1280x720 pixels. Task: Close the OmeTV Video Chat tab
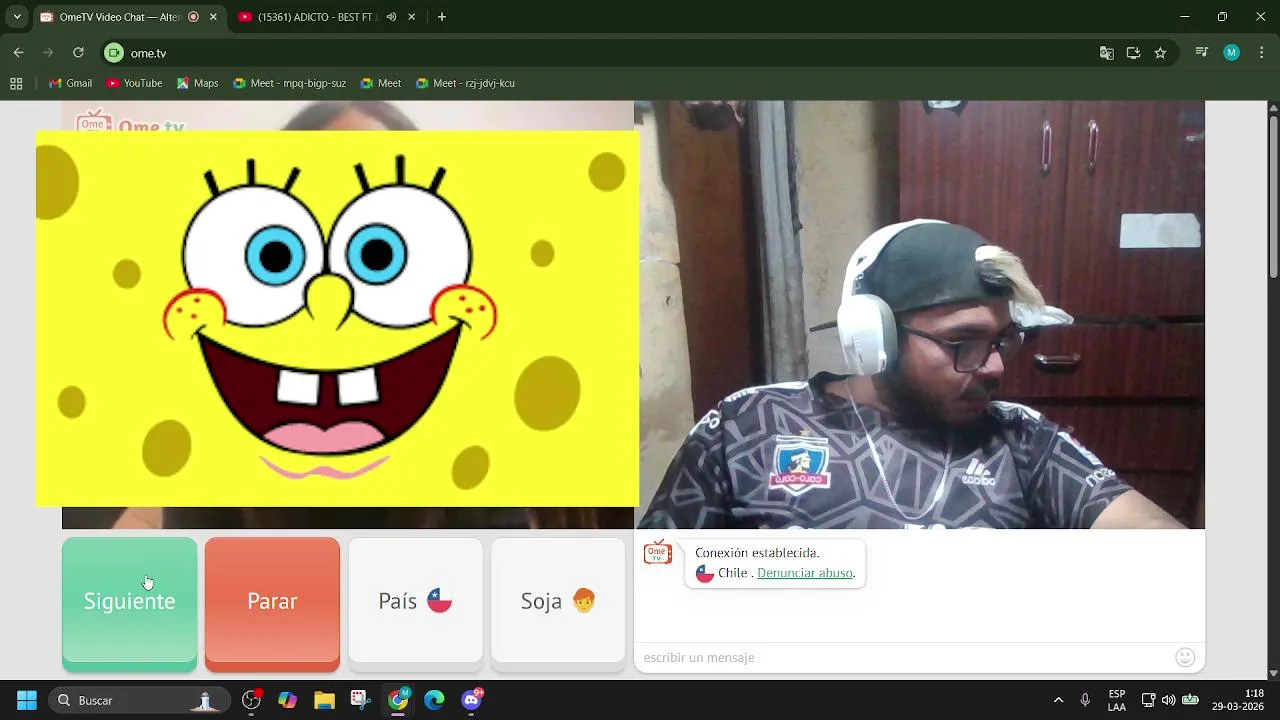click(x=213, y=17)
